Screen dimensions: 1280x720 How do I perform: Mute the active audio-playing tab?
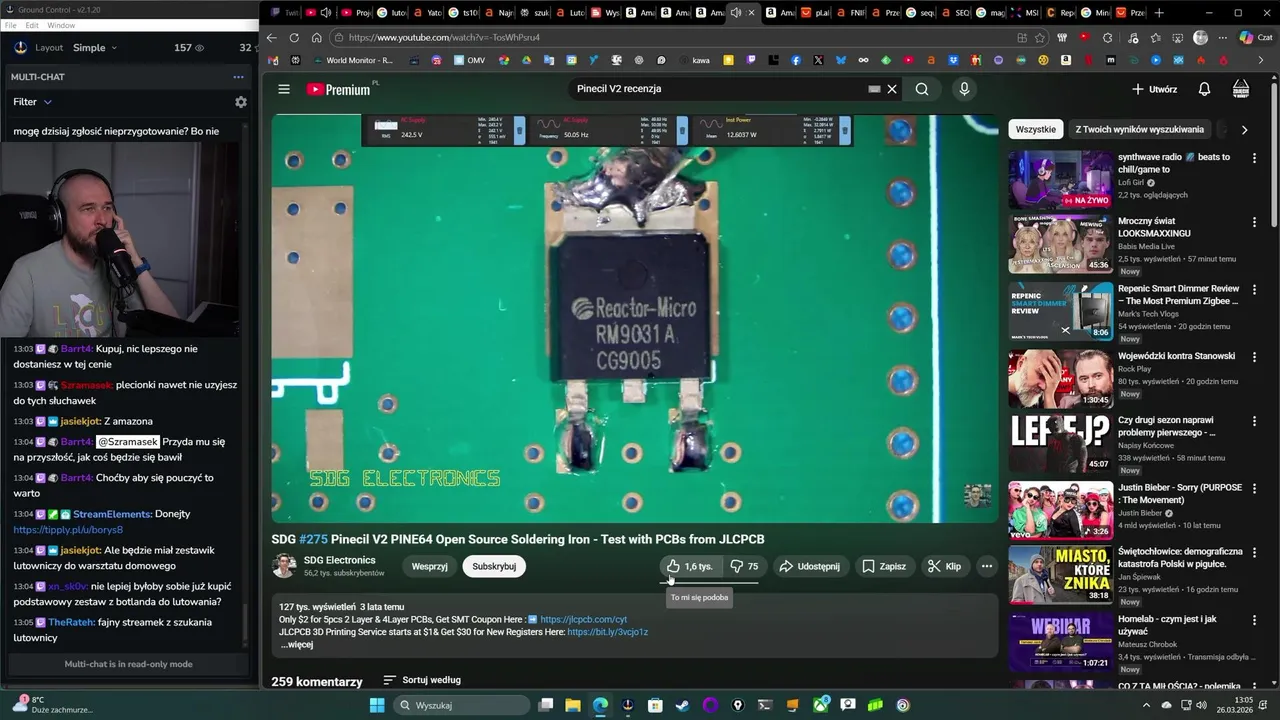click(736, 13)
